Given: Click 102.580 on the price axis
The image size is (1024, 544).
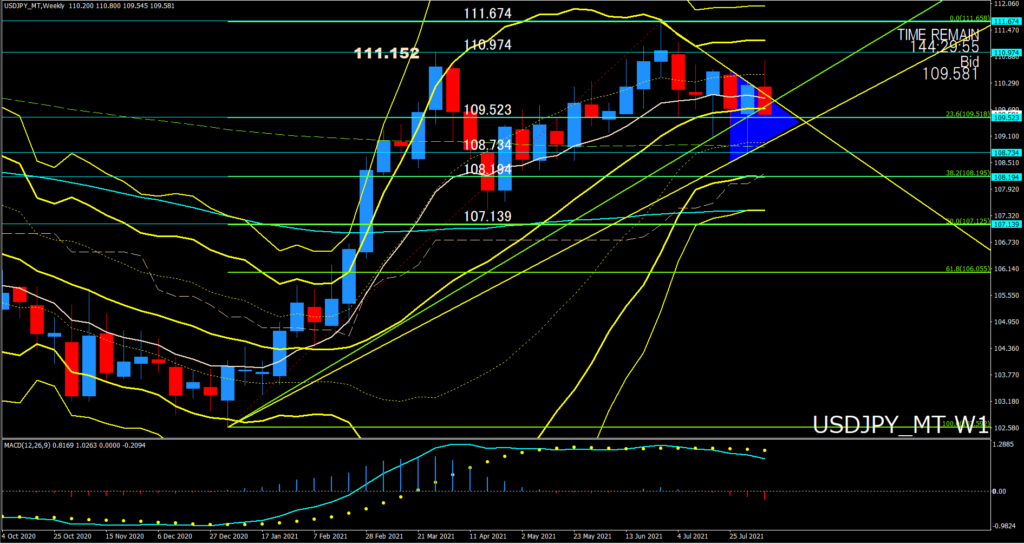Looking at the screenshot, I should [1006, 427].
